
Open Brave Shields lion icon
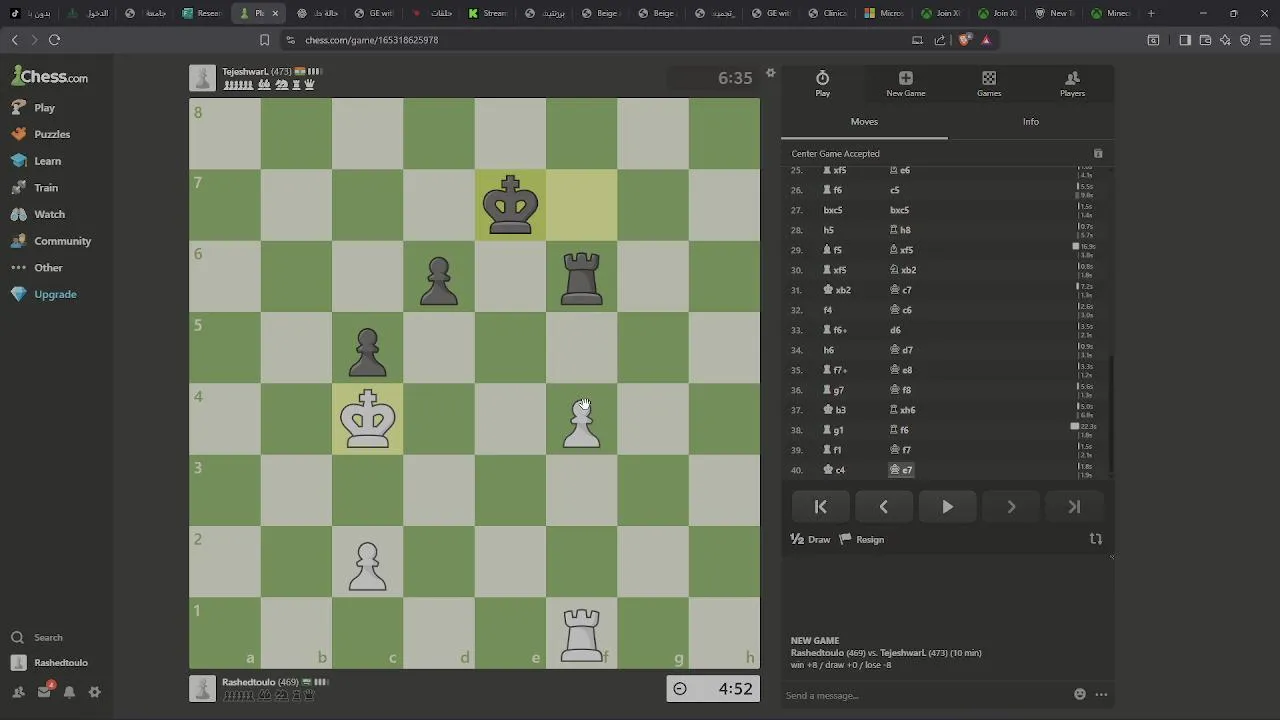pyautogui.click(x=964, y=40)
